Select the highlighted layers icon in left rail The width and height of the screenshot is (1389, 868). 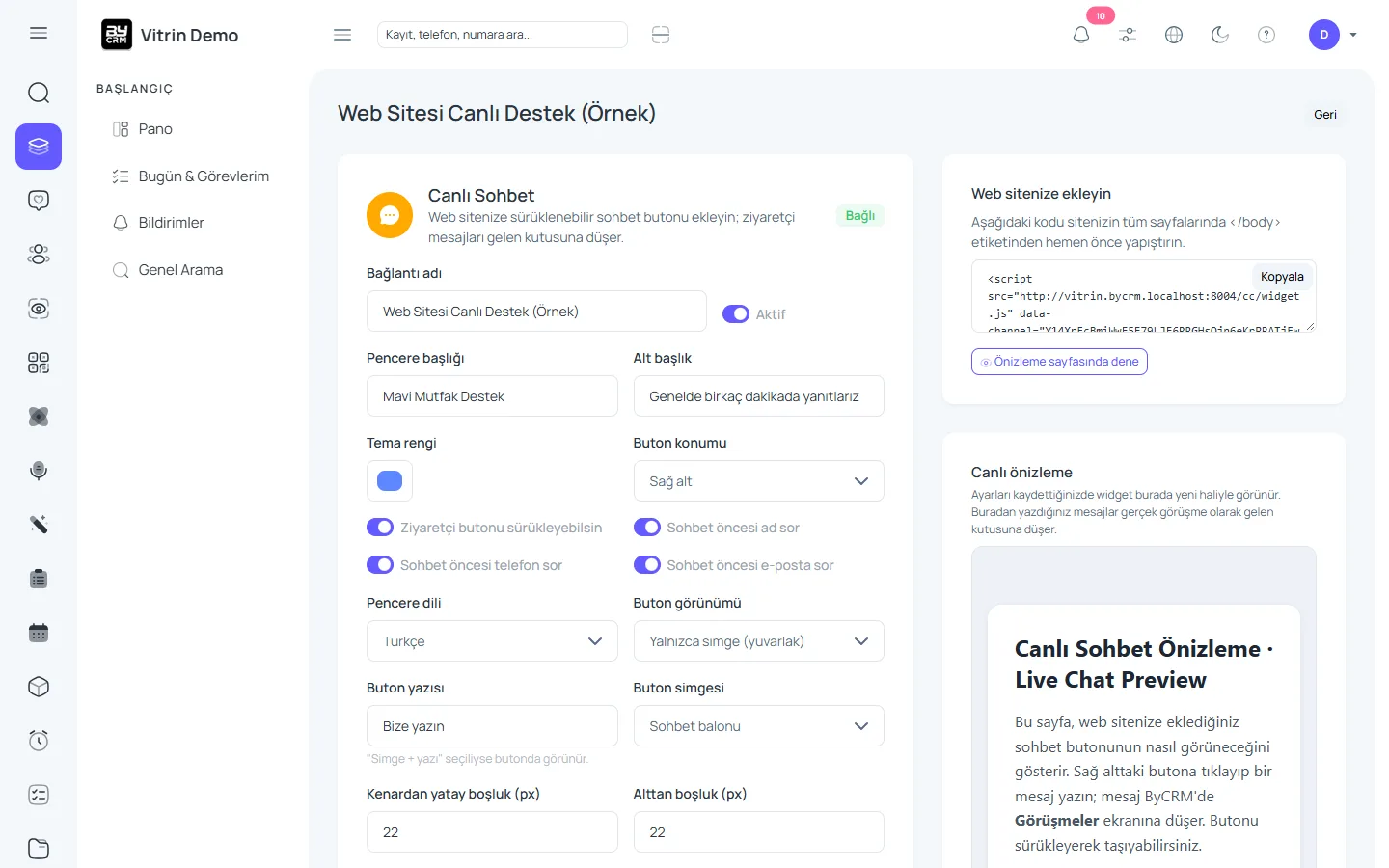coord(39,147)
